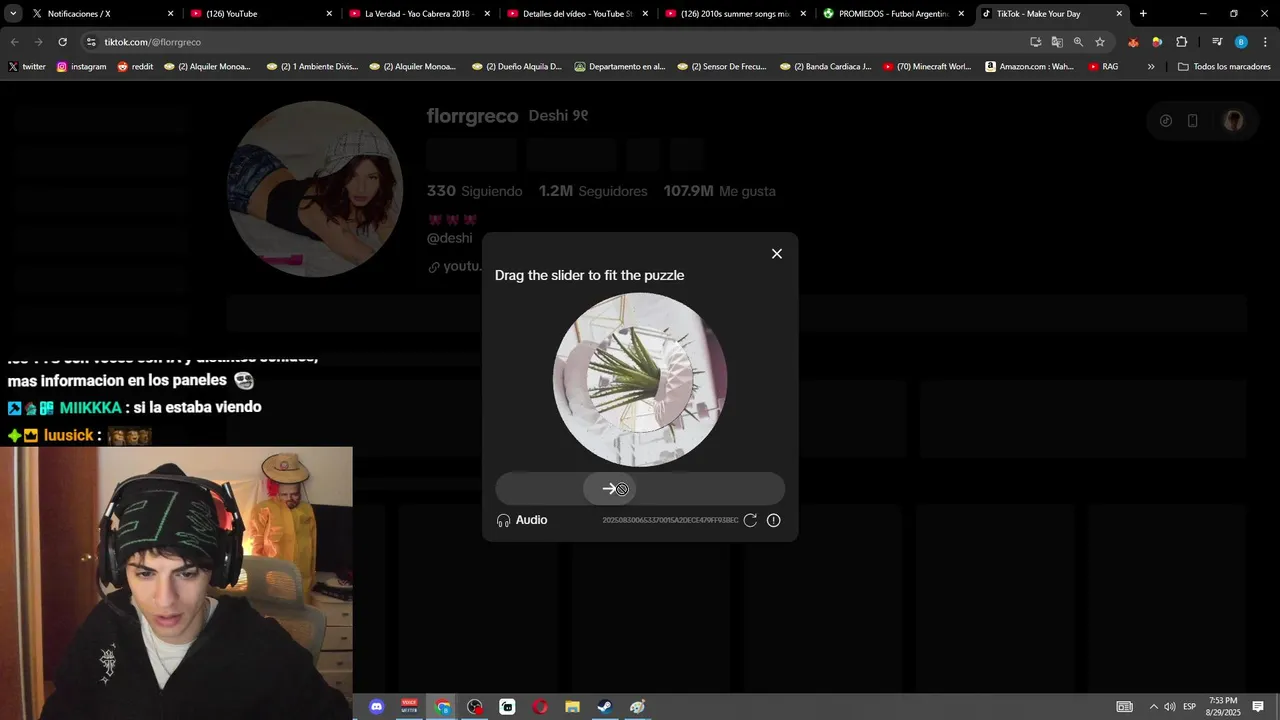Close the PROMIEDOS tab
The height and width of the screenshot is (720, 1280).
[961, 14]
